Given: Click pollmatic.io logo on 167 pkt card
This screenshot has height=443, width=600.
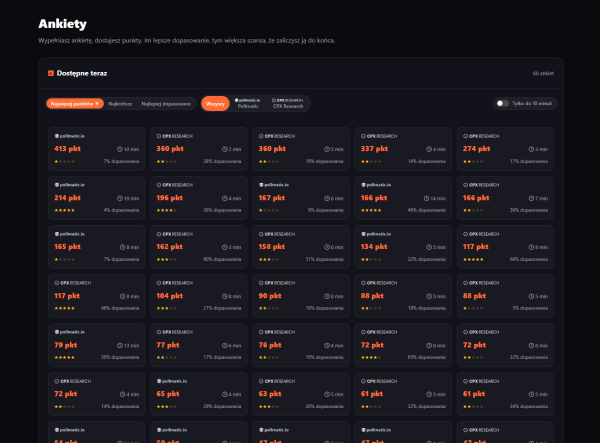Looking at the screenshot, I should click(x=274, y=185).
